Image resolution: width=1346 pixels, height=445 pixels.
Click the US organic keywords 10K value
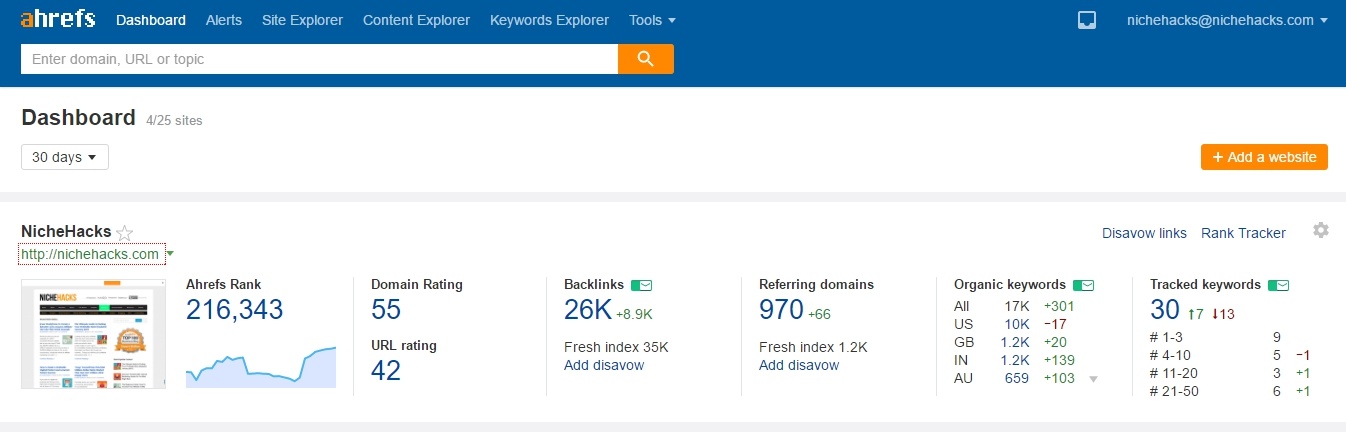click(x=1016, y=324)
